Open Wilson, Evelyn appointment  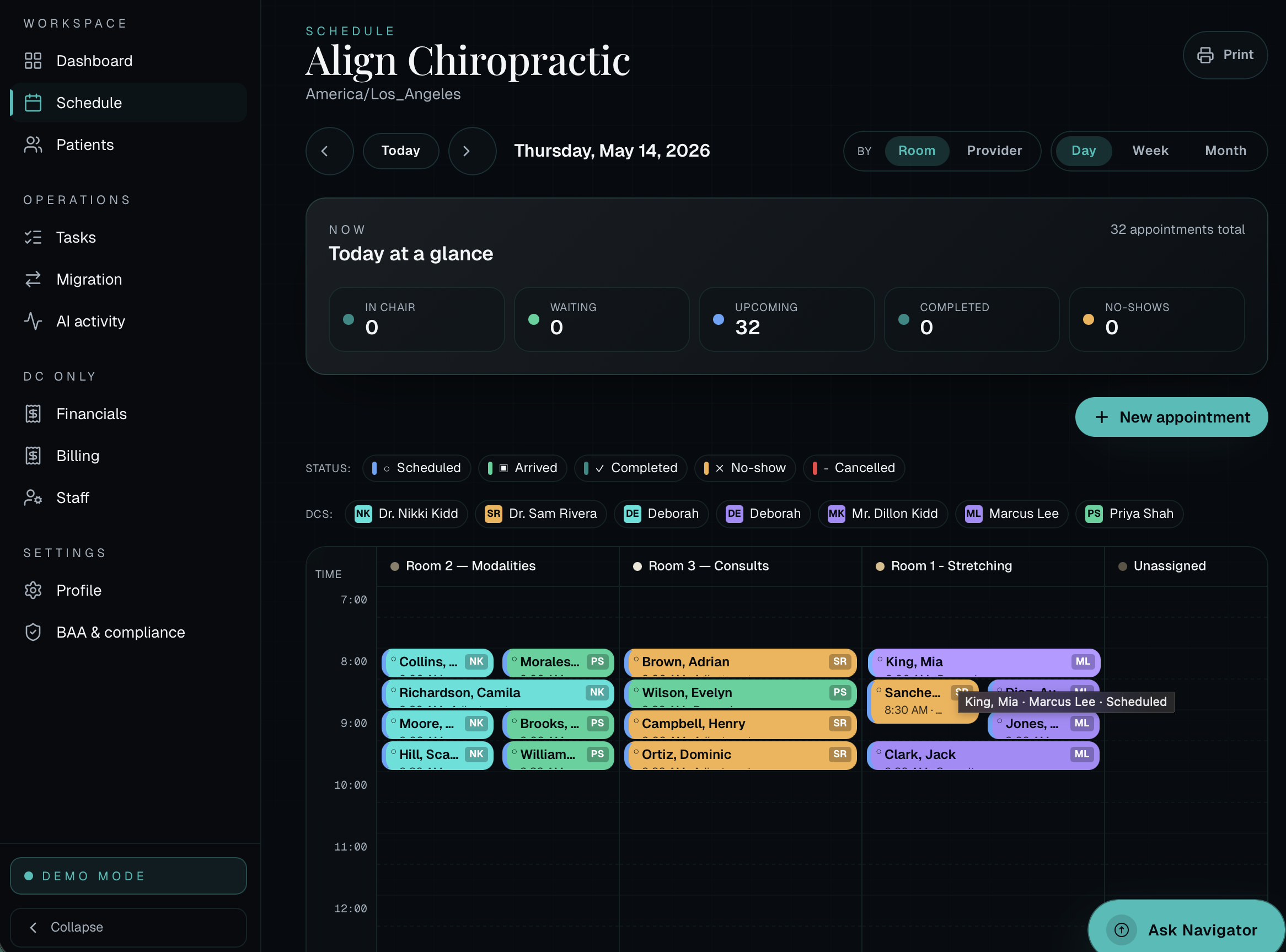(741, 693)
